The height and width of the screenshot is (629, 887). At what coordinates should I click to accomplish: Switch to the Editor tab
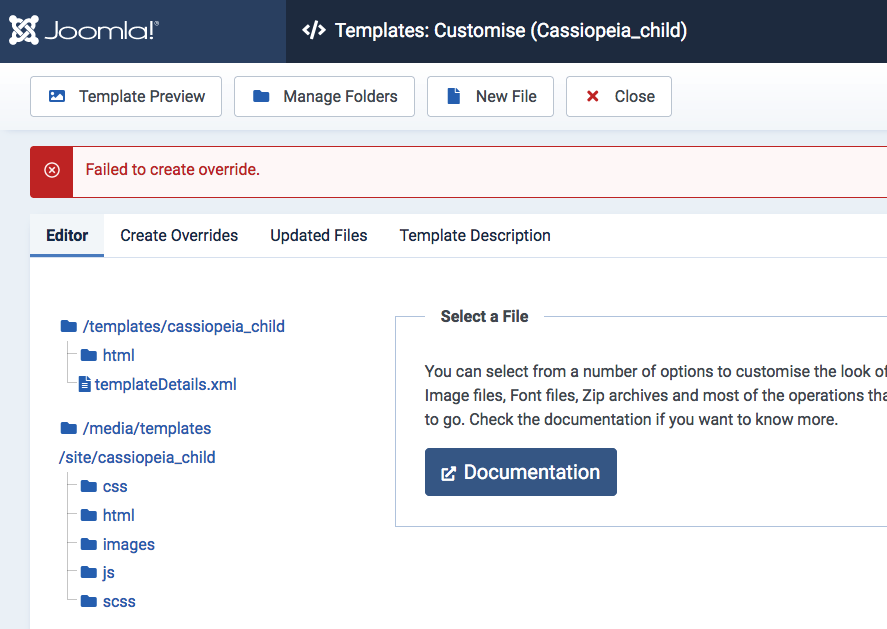pyautogui.click(x=67, y=235)
